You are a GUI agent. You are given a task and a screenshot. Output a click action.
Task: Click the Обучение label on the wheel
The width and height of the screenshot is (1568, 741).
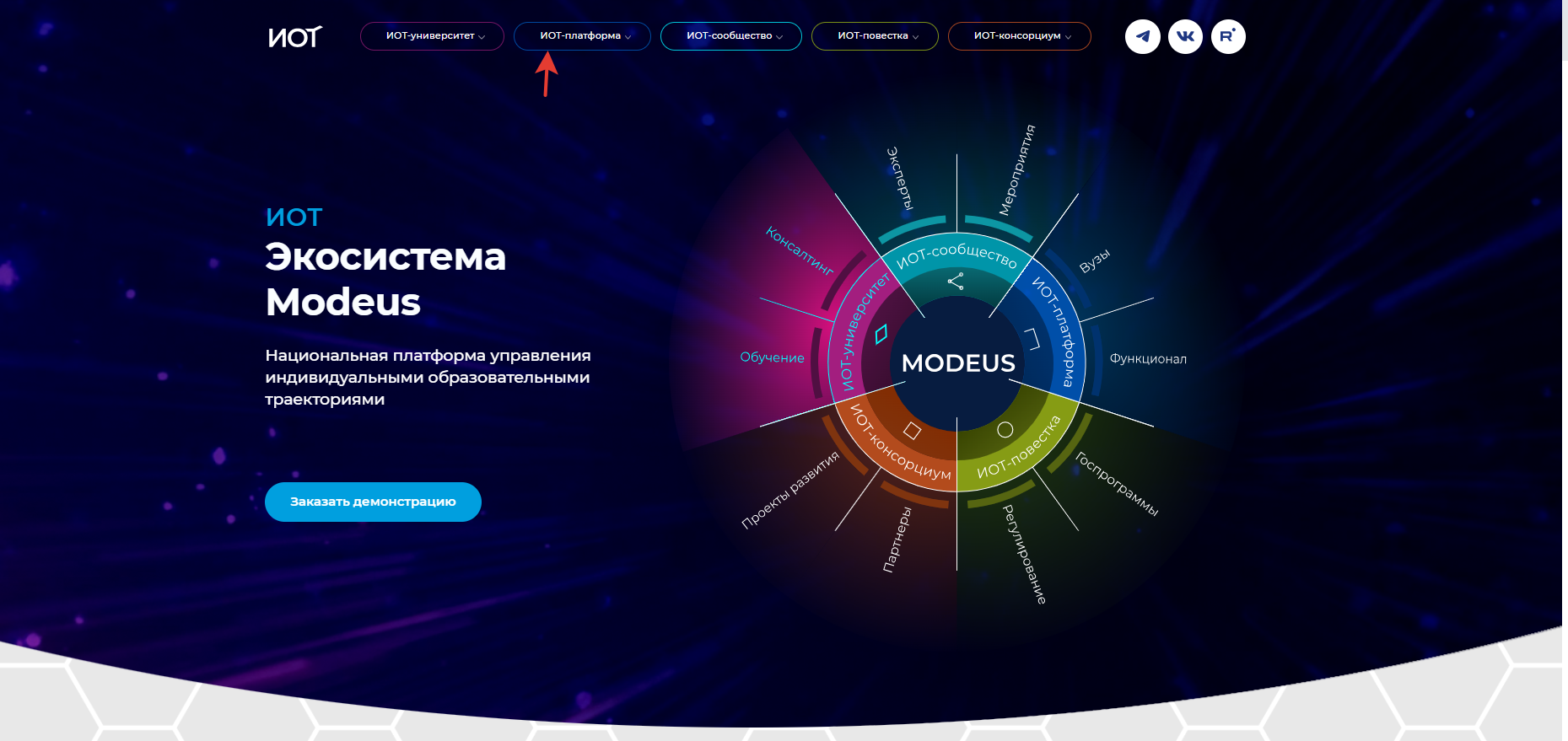772,357
